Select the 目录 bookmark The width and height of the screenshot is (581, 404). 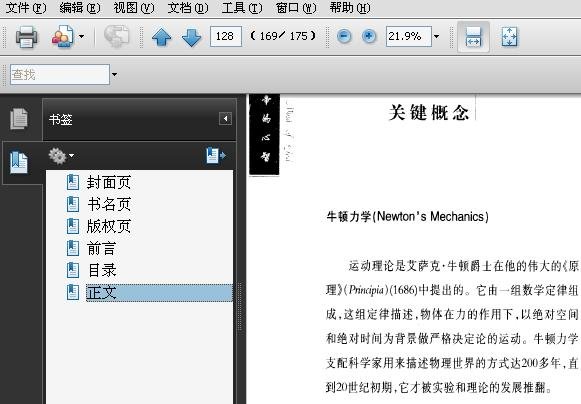102,270
